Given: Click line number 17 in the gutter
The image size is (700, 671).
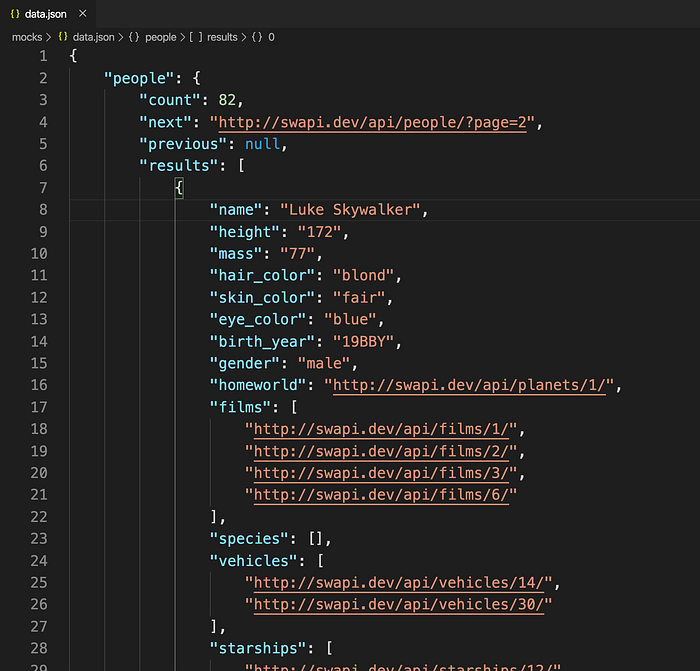Looking at the screenshot, I should tap(39, 407).
